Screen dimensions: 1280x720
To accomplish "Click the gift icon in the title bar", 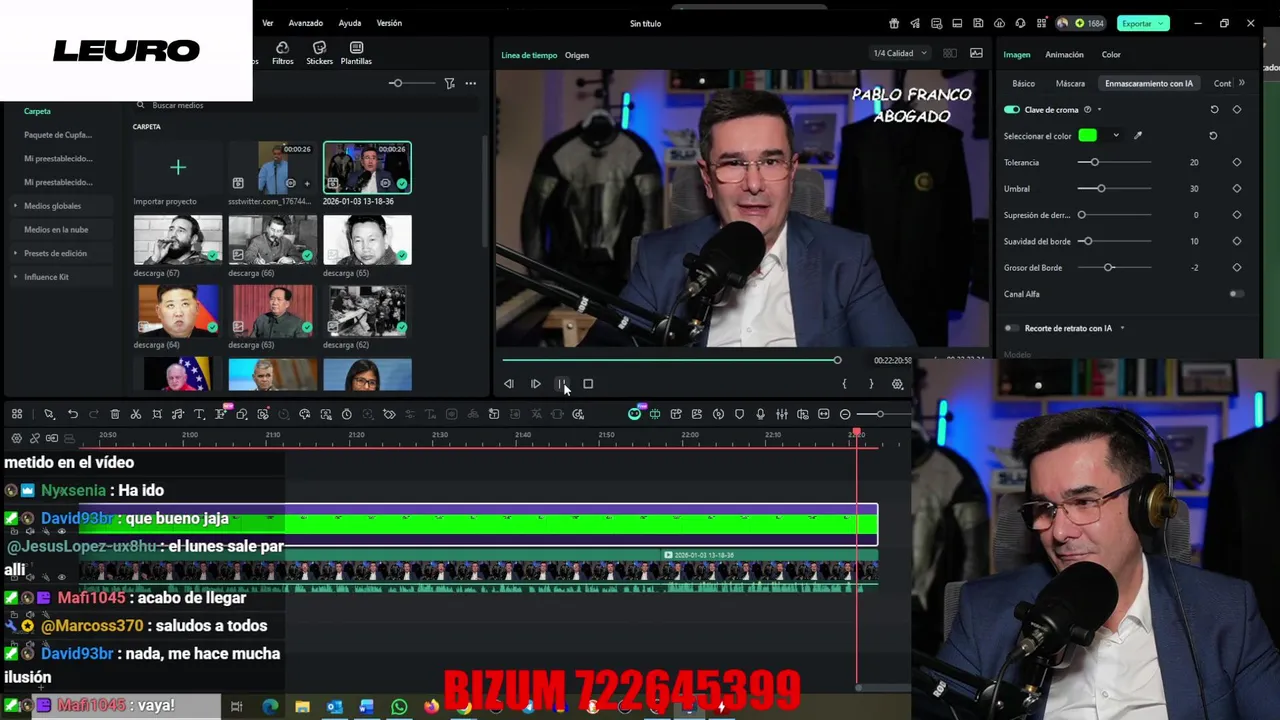I will tap(893, 23).
